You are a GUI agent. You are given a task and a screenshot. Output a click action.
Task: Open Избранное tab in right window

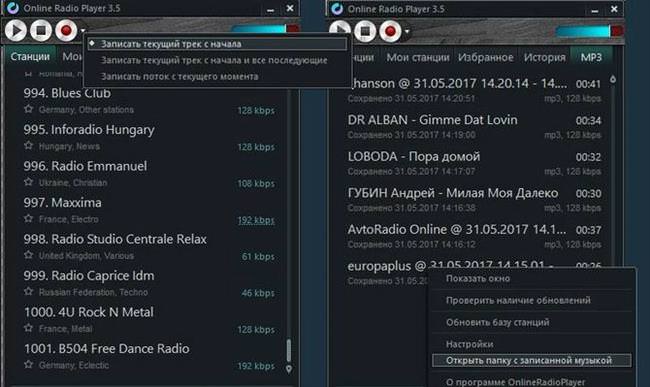tap(485, 58)
